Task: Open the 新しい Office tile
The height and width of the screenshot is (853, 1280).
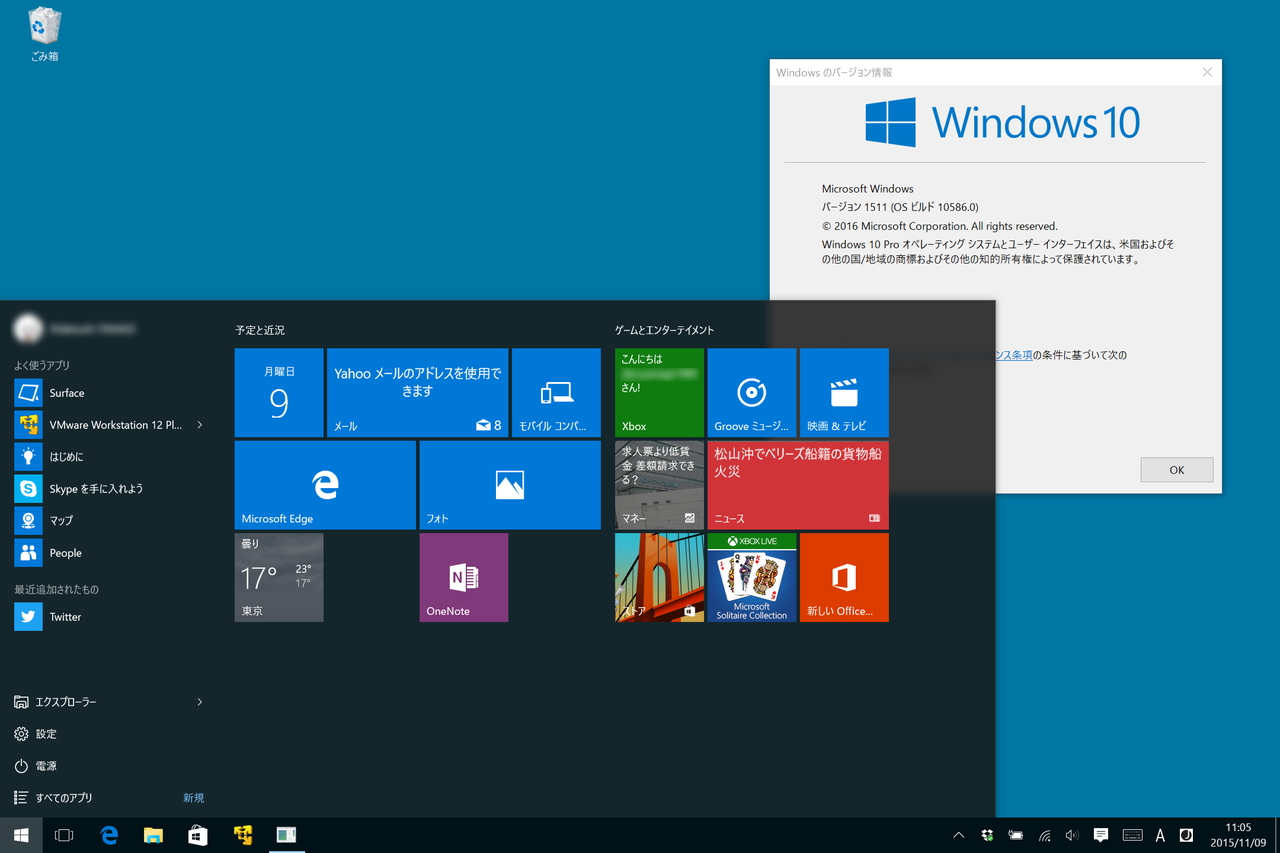Action: [843, 577]
